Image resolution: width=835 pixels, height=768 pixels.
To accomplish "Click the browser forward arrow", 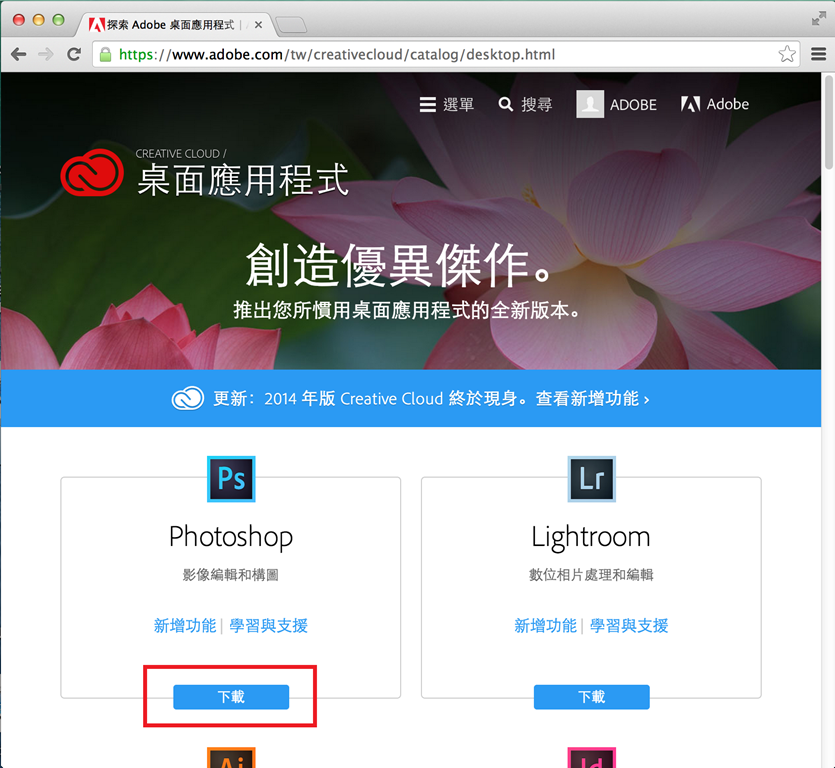I will tap(46, 54).
